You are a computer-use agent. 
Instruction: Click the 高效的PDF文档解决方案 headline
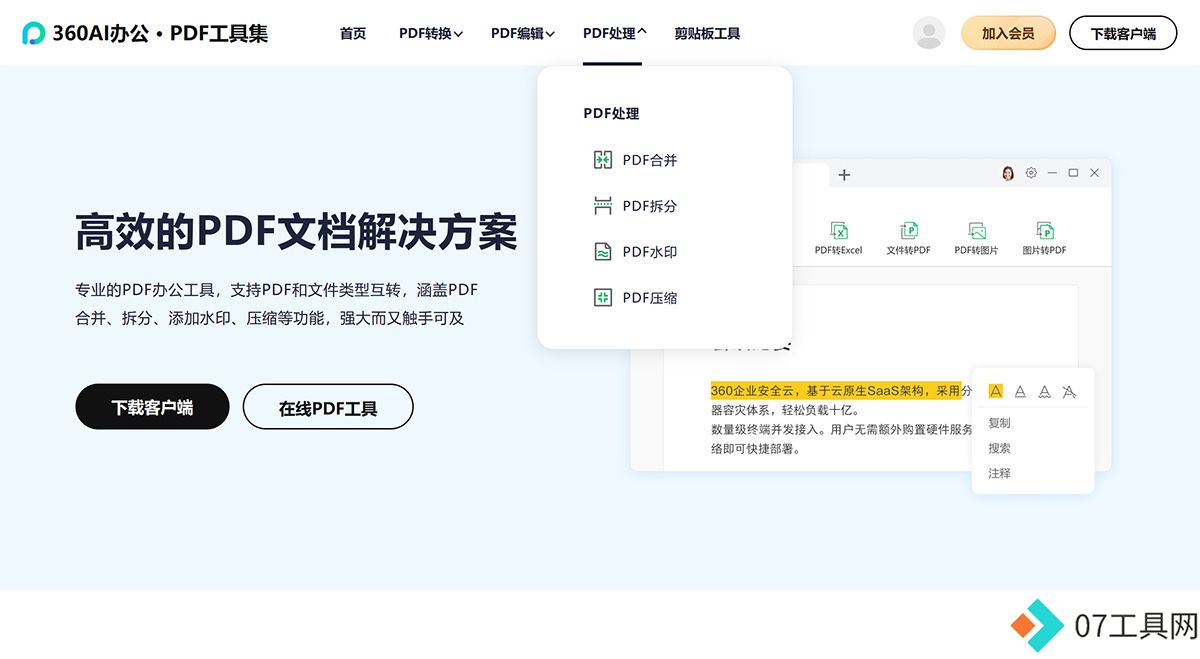click(297, 231)
